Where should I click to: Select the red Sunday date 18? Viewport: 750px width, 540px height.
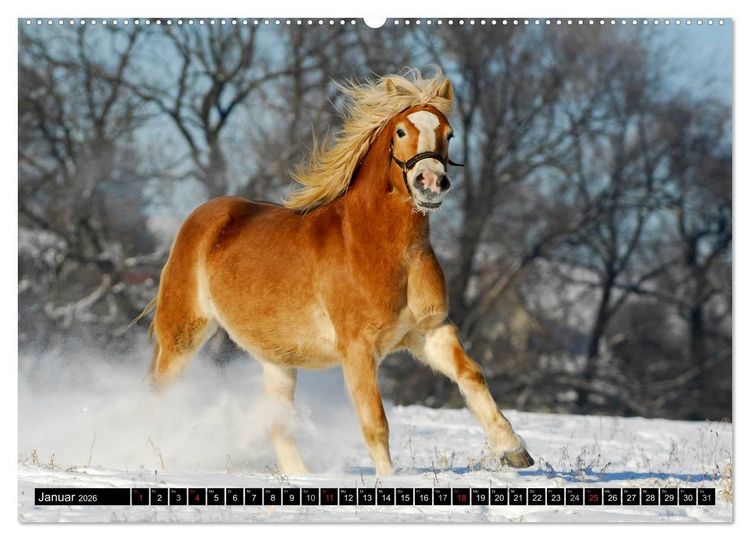461,497
